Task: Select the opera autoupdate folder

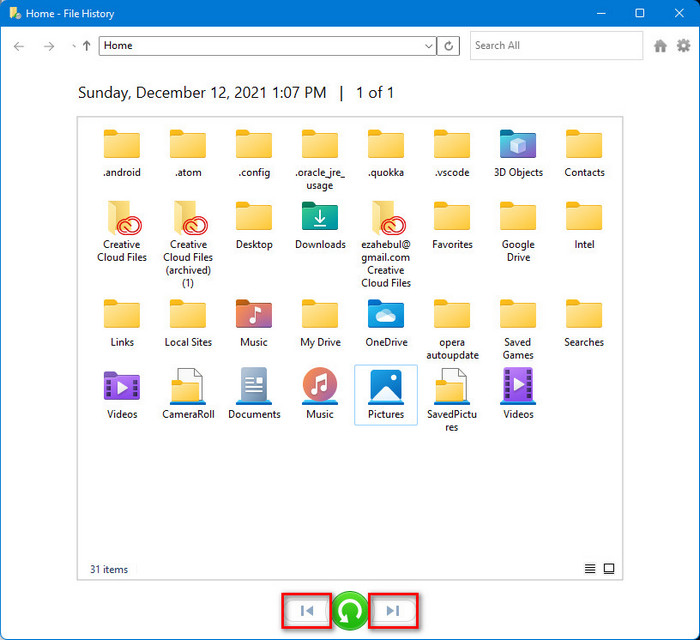Action: point(452,329)
